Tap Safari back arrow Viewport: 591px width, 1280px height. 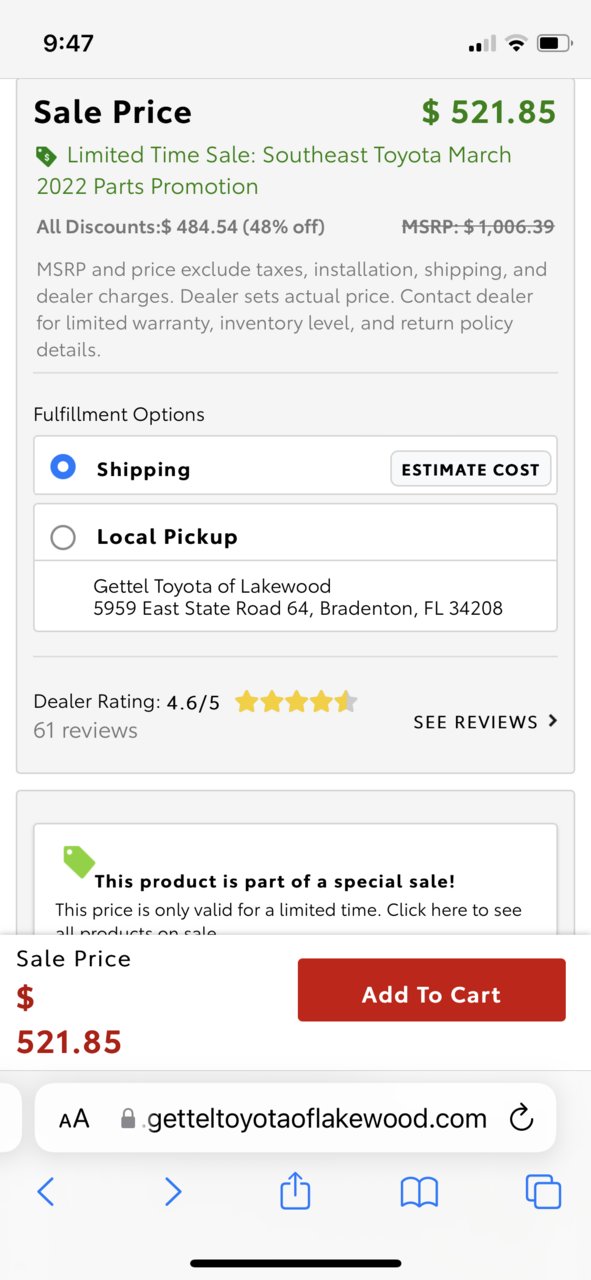point(45,1191)
